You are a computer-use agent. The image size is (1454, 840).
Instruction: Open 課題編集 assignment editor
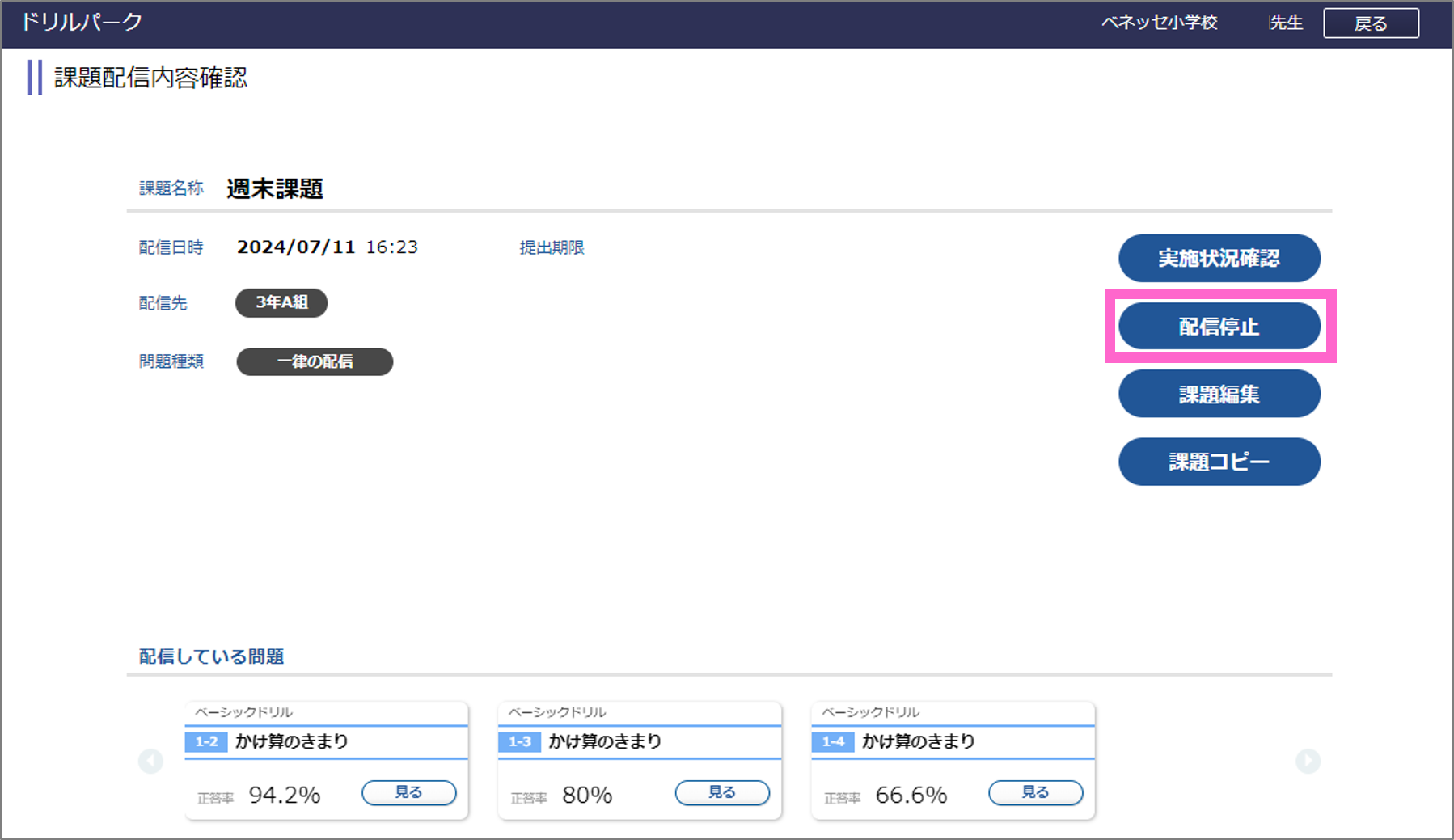click(x=1219, y=394)
